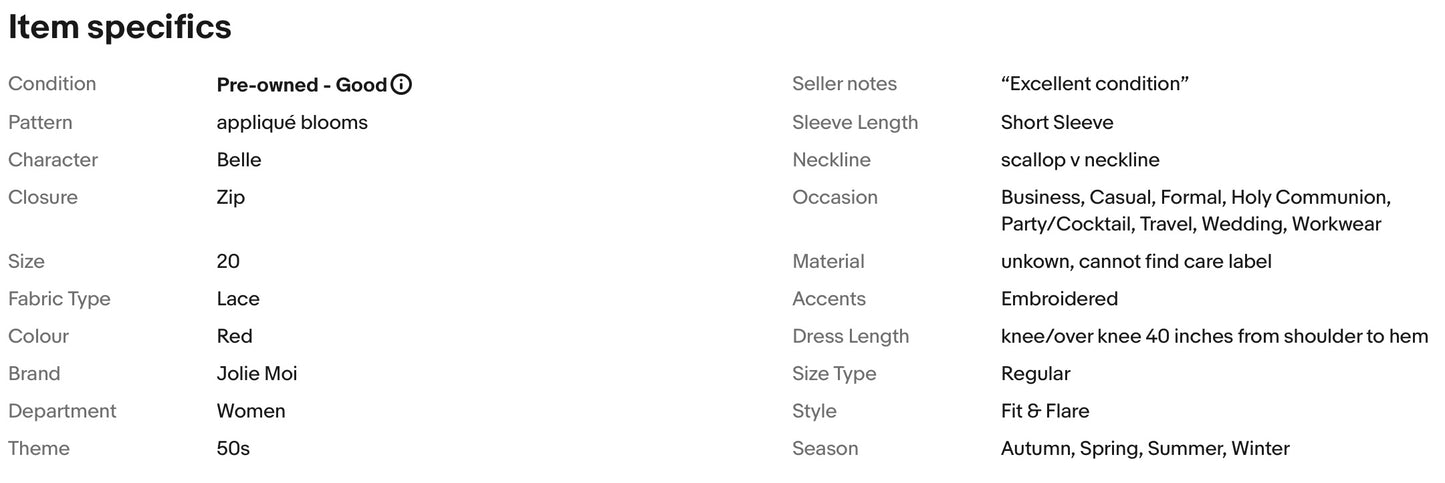Screen dimensions: 1445x483
Task: Click the Belle character value
Action: [239, 160]
